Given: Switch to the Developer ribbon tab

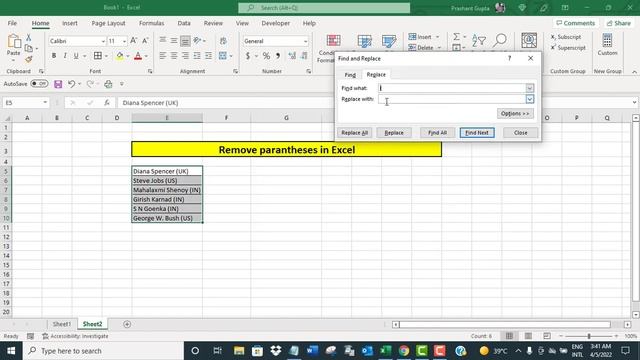Looking at the screenshot, I should pos(276,23).
